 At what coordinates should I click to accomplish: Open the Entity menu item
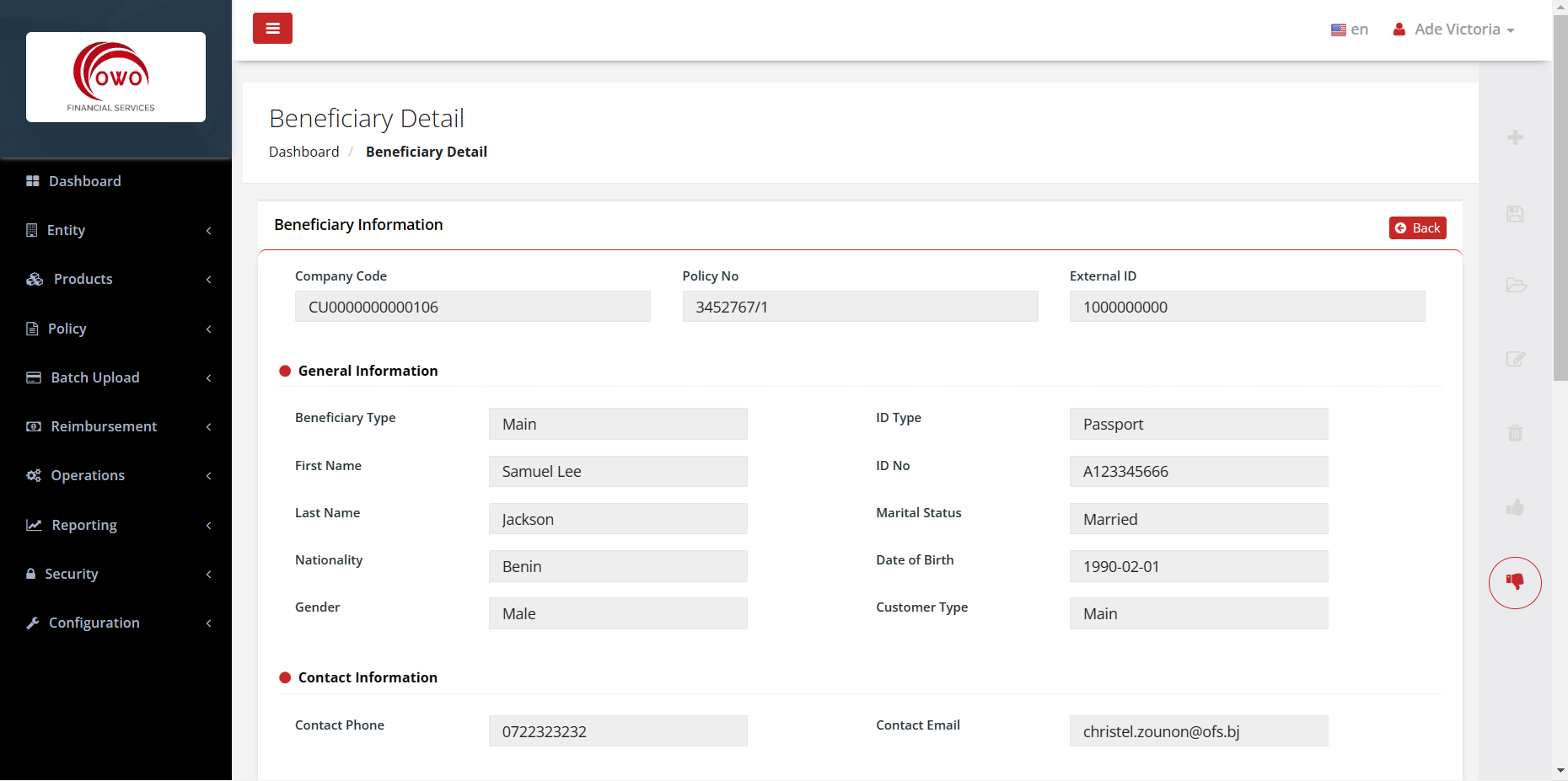click(x=115, y=230)
